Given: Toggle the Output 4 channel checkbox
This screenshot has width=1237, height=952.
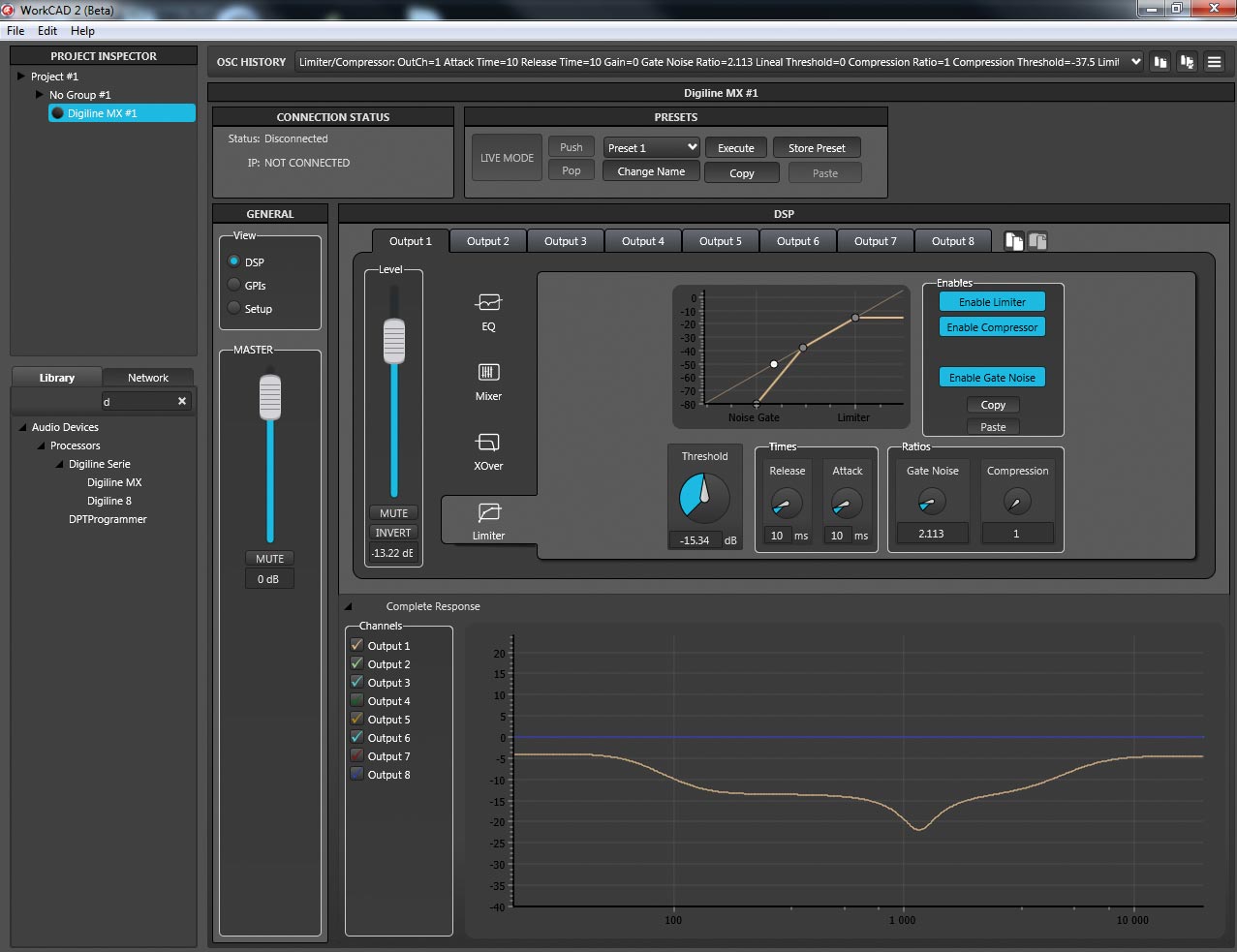Looking at the screenshot, I should point(356,700).
